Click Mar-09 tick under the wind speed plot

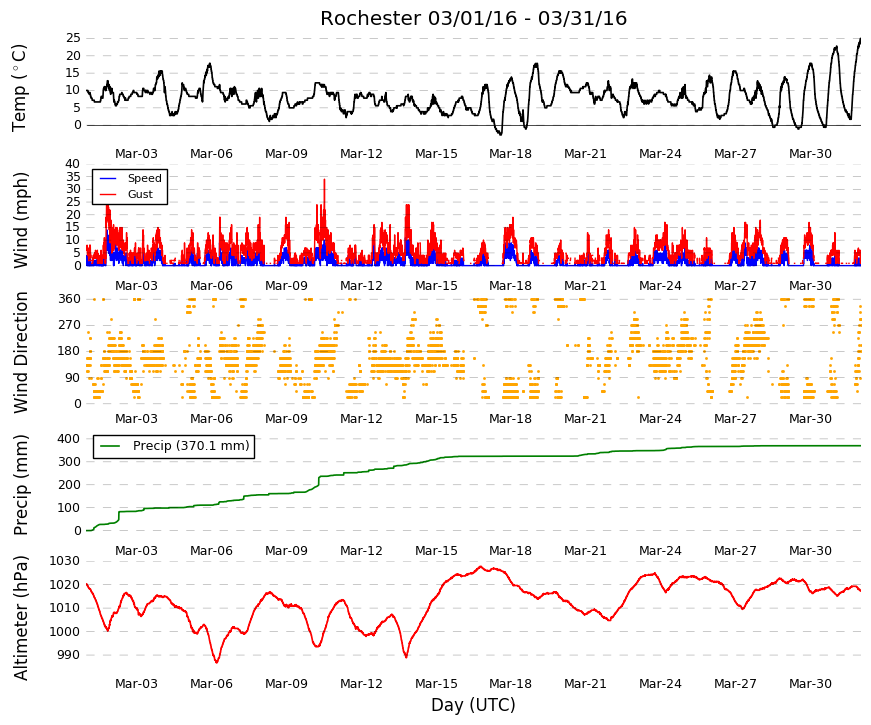(286, 286)
